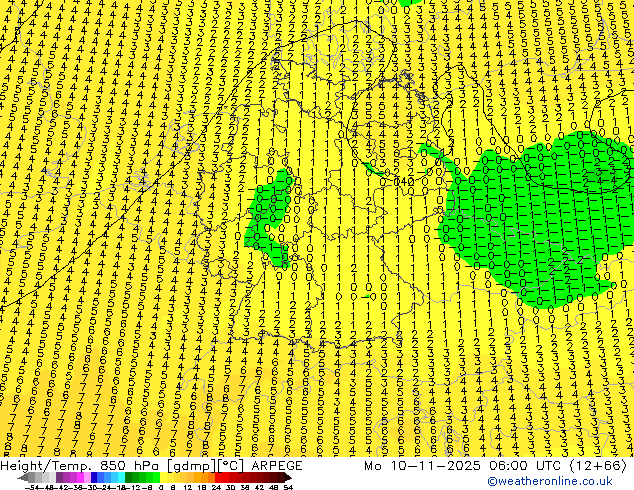
Task: Click the '(12+66)' forecast run label
Action: (598, 465)
